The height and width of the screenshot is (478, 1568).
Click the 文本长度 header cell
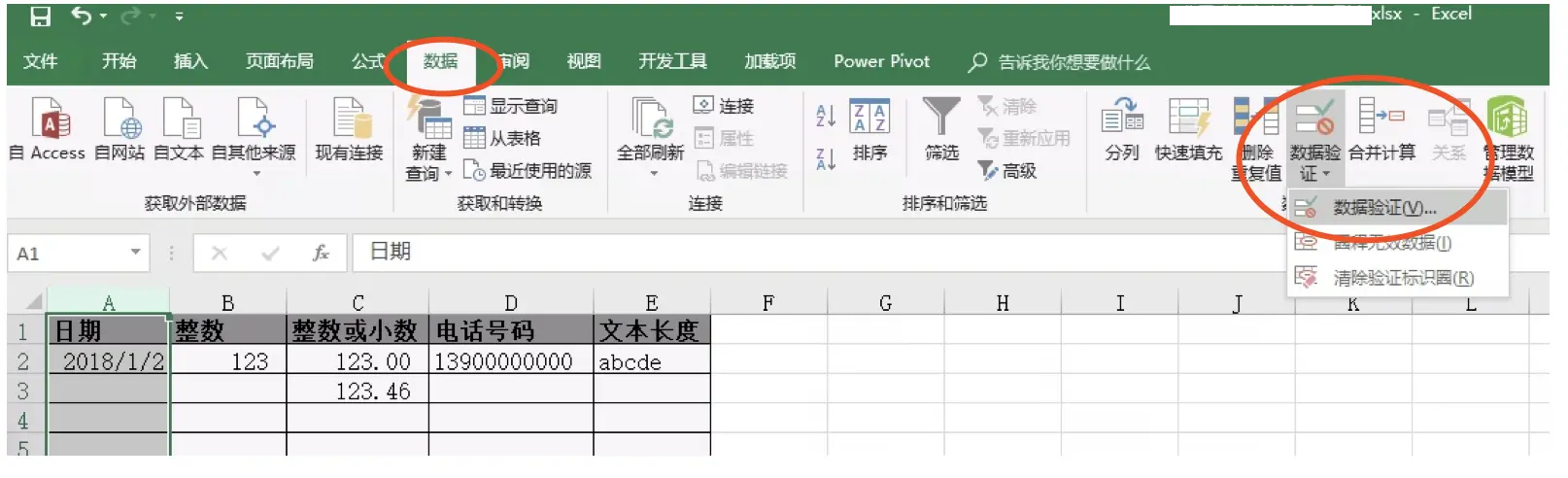652,330
